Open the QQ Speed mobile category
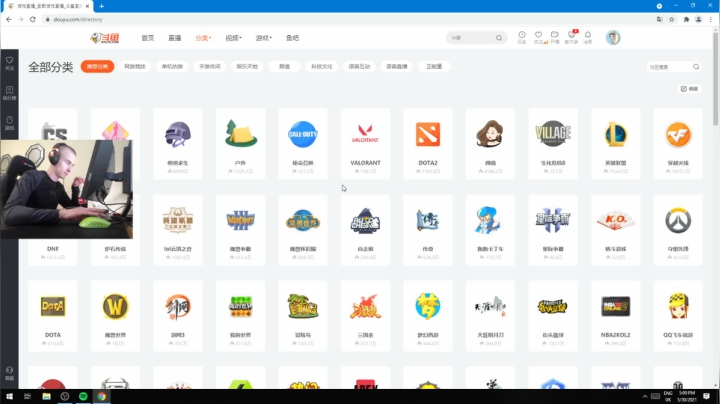The height and width of the screenshot is (404, 720). [678, 316]
